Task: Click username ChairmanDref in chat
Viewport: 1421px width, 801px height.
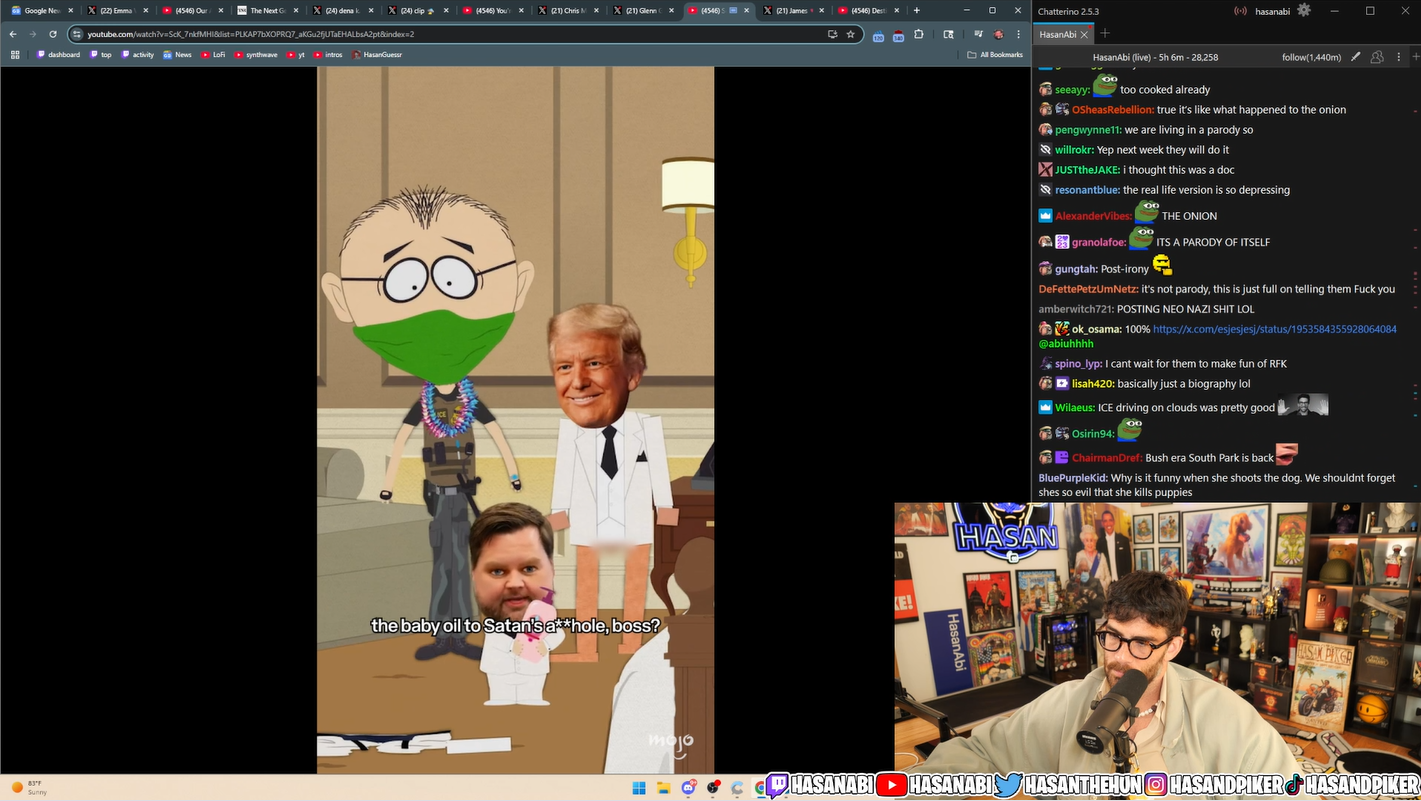Action: coord(1107,458)
